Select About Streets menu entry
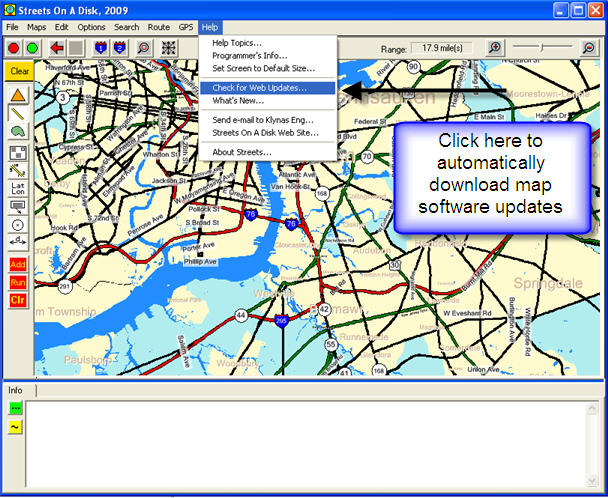The image size is (608, 498). point(268,152)
